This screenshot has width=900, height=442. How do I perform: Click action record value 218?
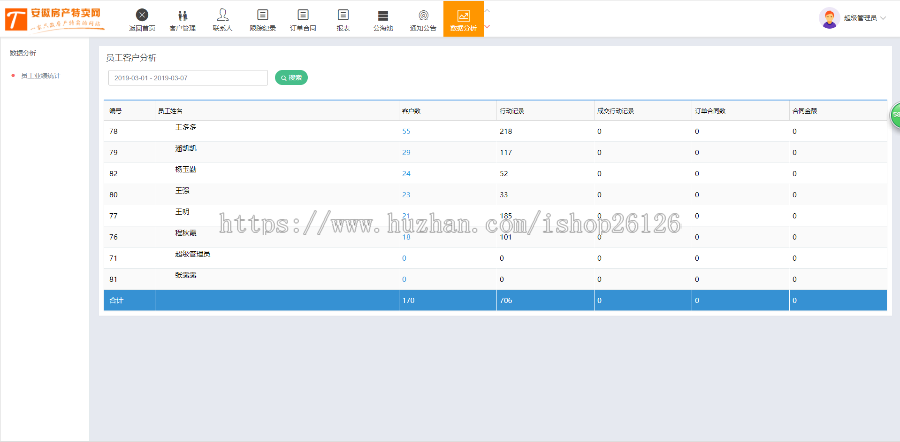point(506,131)
